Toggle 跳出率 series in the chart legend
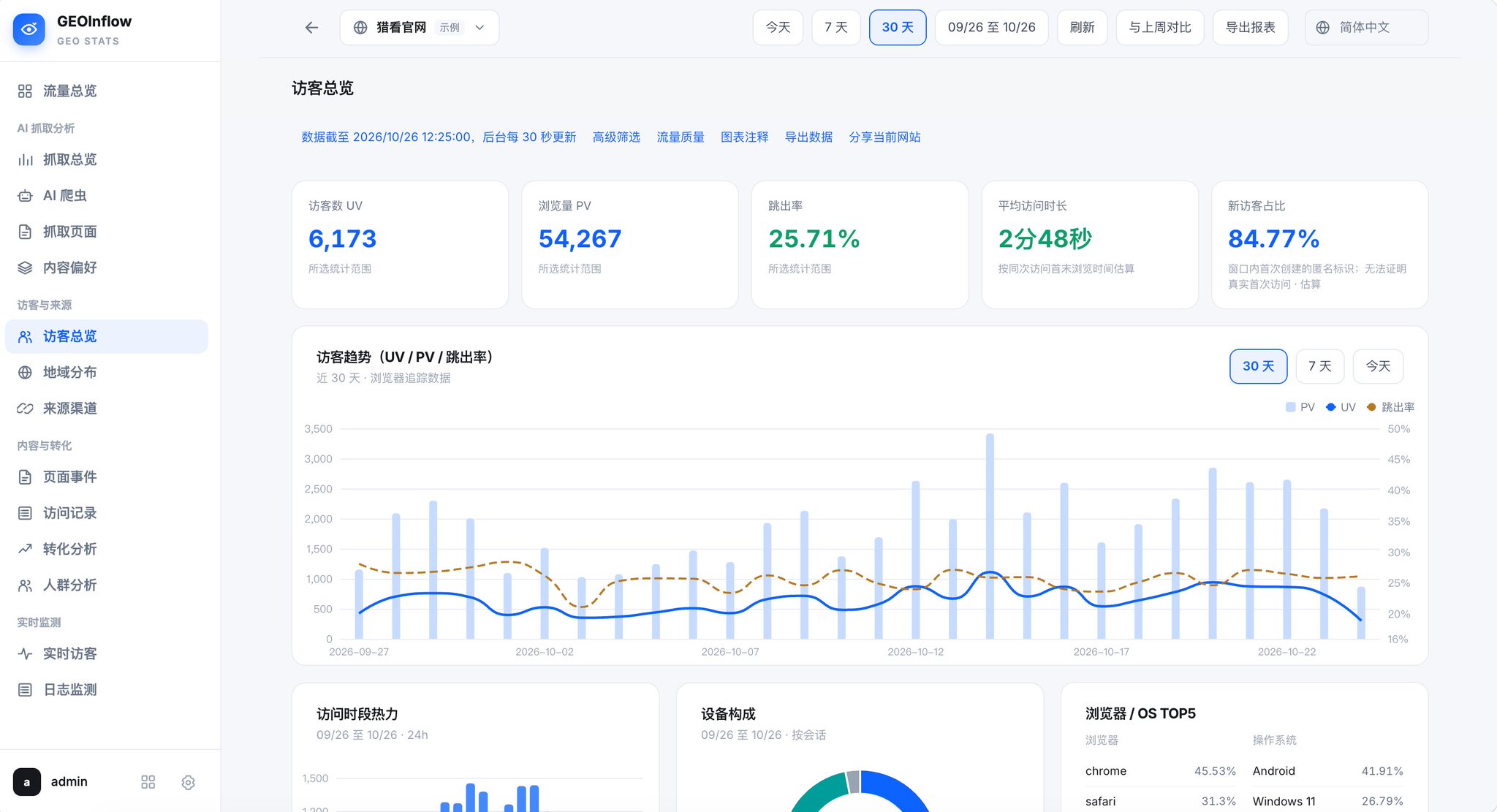Viewport: 1497px width, 812px height. click(1390, 407)
